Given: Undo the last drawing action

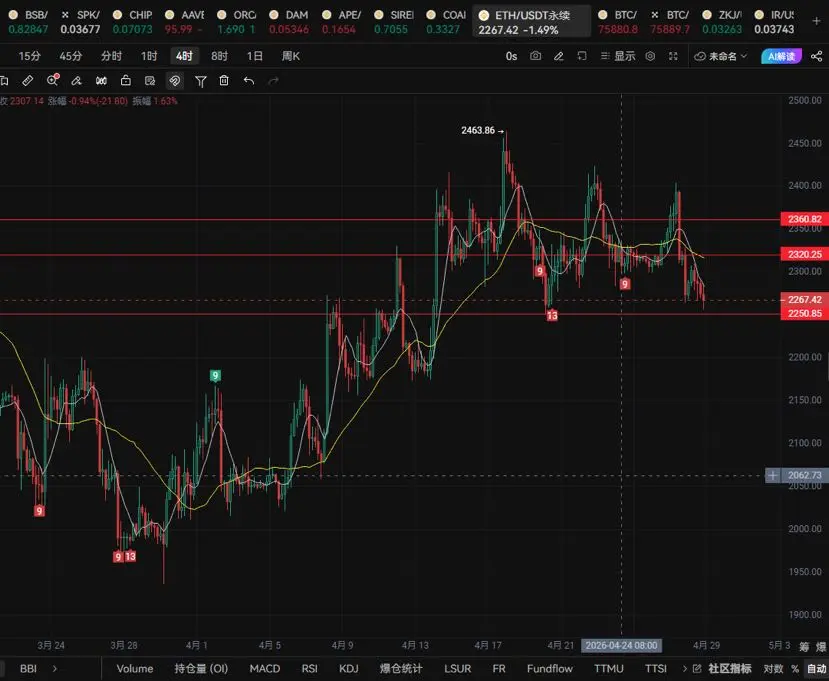Looking at the screenshot, I should pyautogui.click(x=249, y=81).
